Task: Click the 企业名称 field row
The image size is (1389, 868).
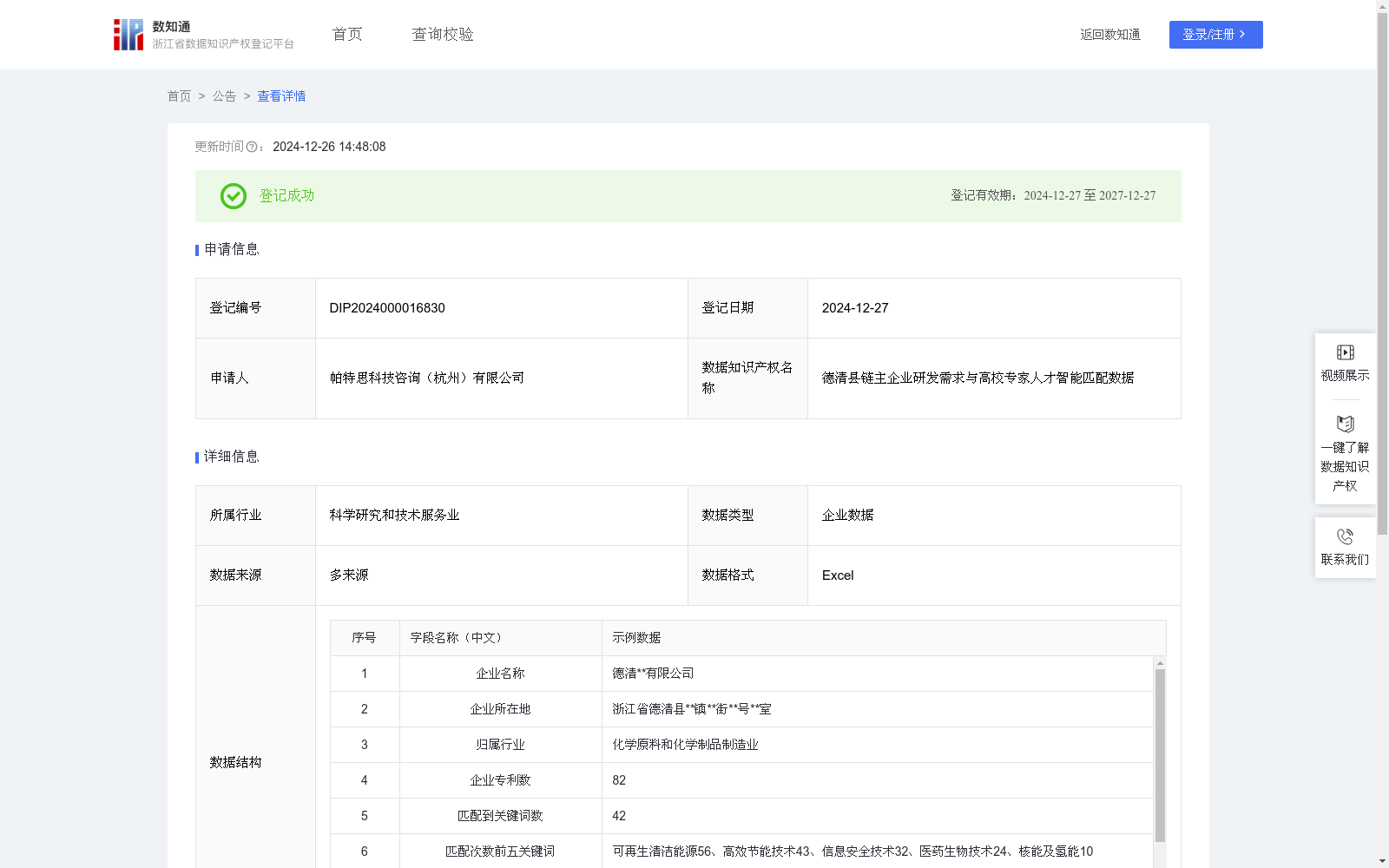Action: [741, 674]
